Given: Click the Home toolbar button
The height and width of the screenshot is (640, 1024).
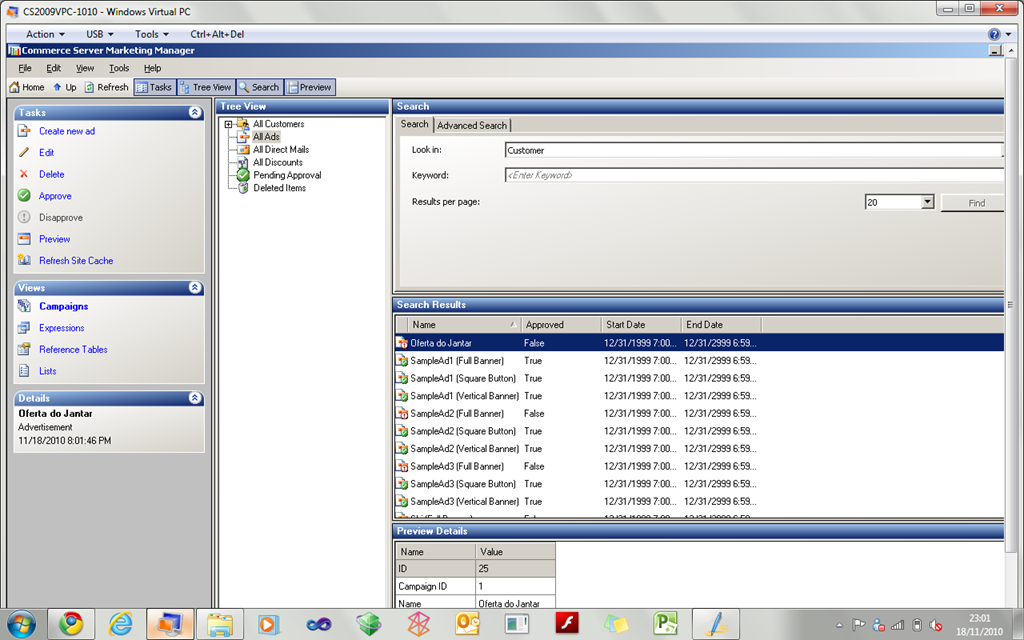Looking at the screenshot, I should 27,87.
